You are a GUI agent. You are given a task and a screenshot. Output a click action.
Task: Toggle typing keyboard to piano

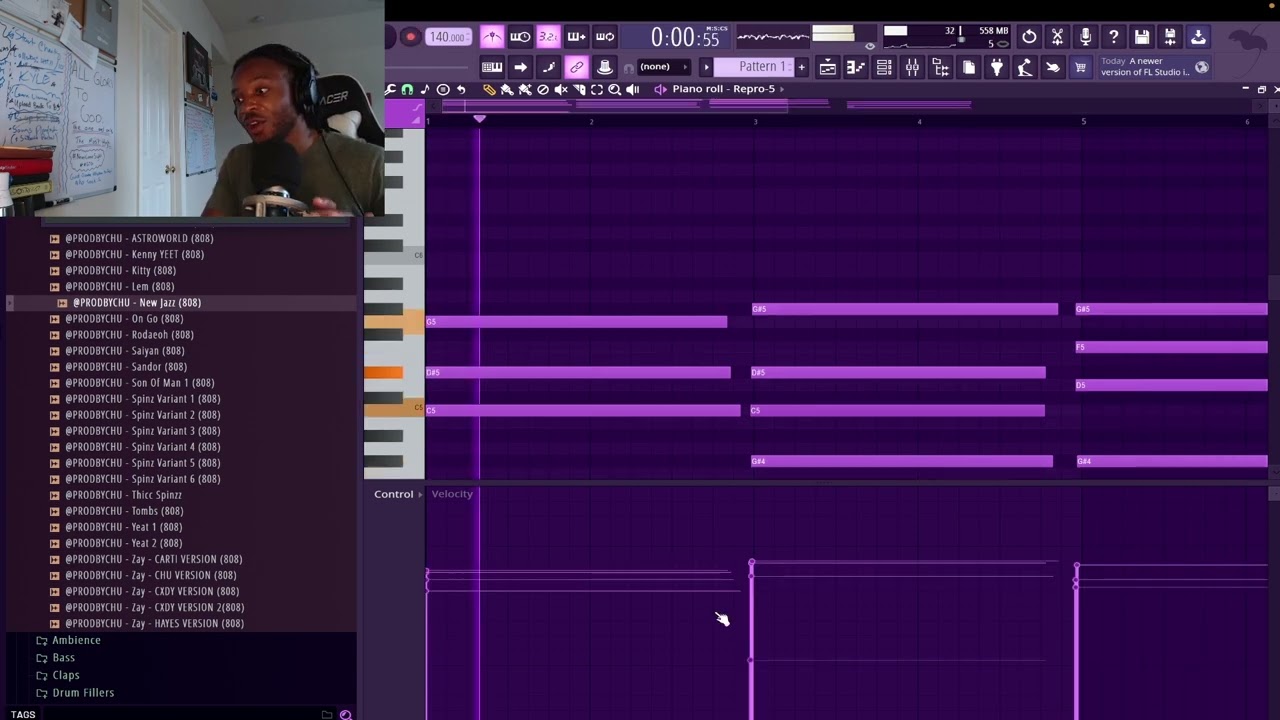point(492,67)
